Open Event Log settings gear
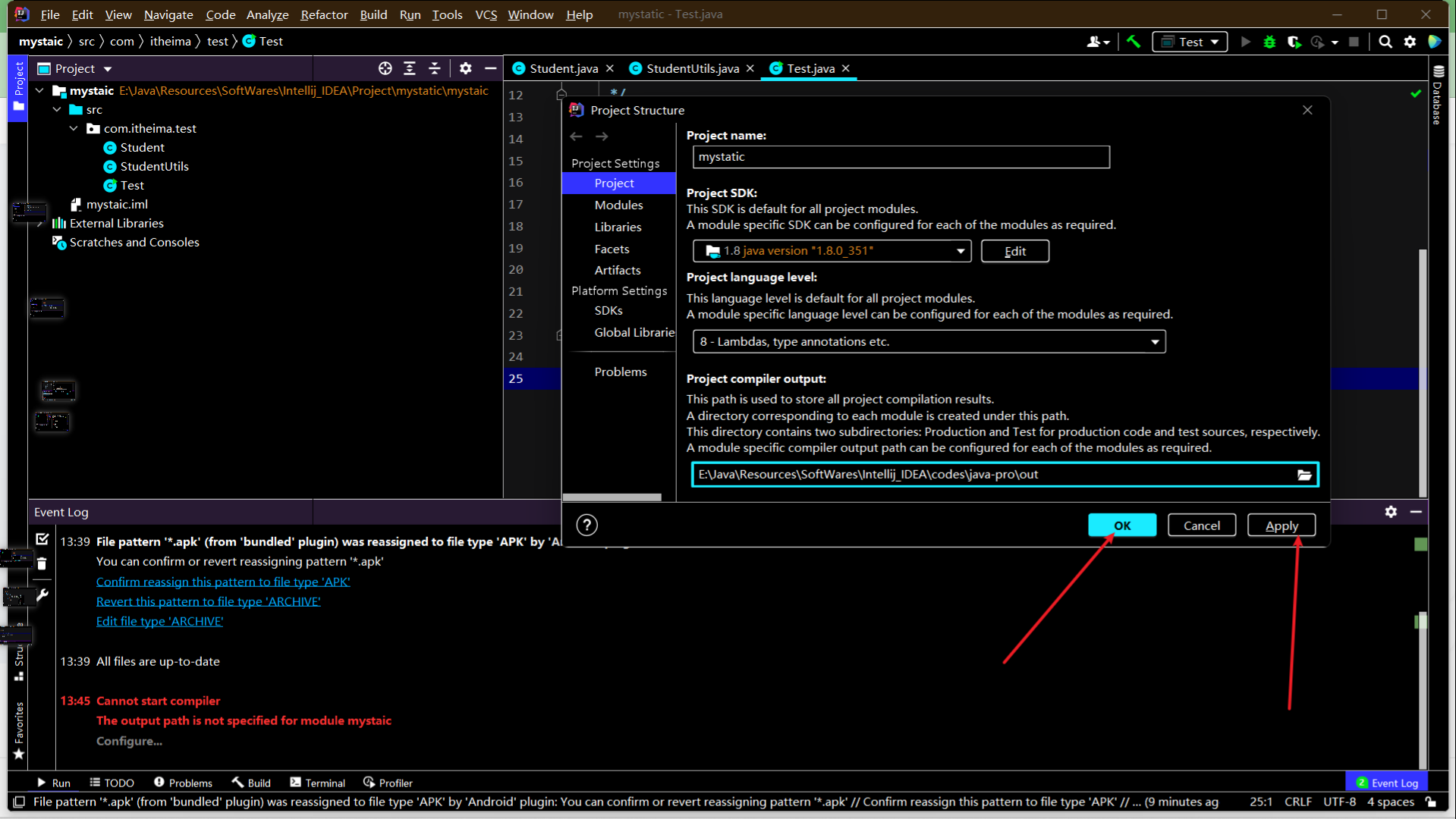 tap(1391, 512)
